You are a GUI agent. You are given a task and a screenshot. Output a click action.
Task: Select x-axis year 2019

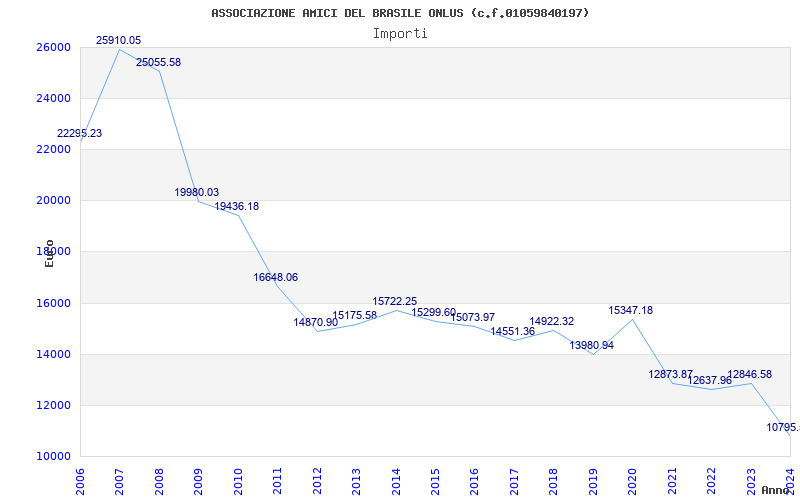pyautogui.click(x=593, y=481)
